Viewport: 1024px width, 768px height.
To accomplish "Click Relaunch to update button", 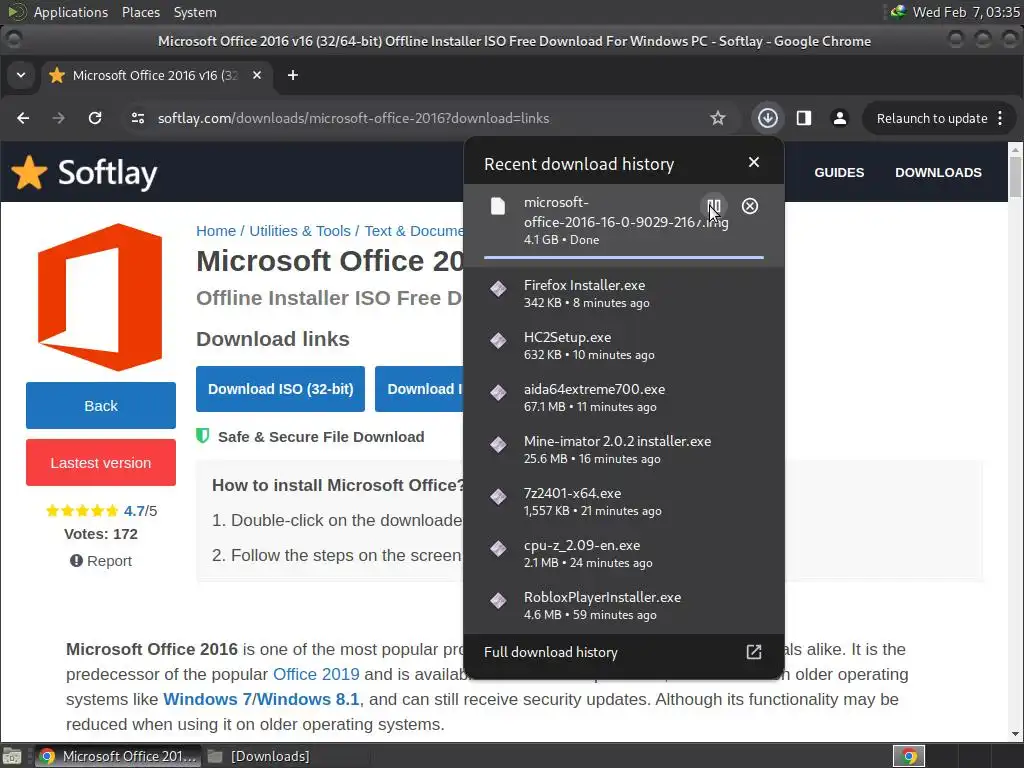I will (932, 118).
